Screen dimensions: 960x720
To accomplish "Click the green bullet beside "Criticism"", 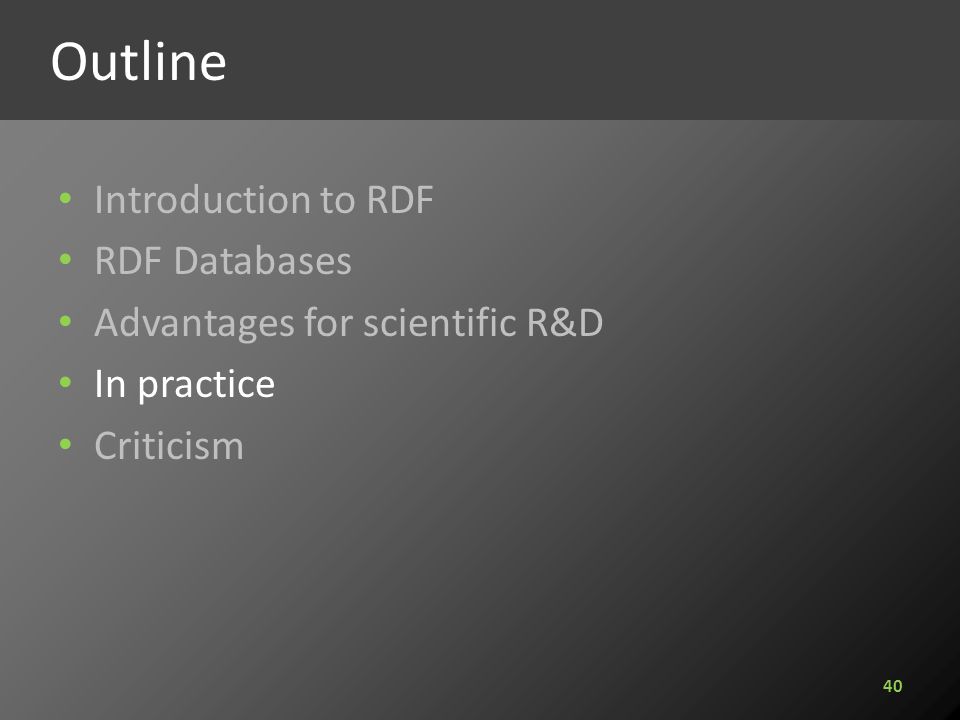I will click(x=66, y=444).
